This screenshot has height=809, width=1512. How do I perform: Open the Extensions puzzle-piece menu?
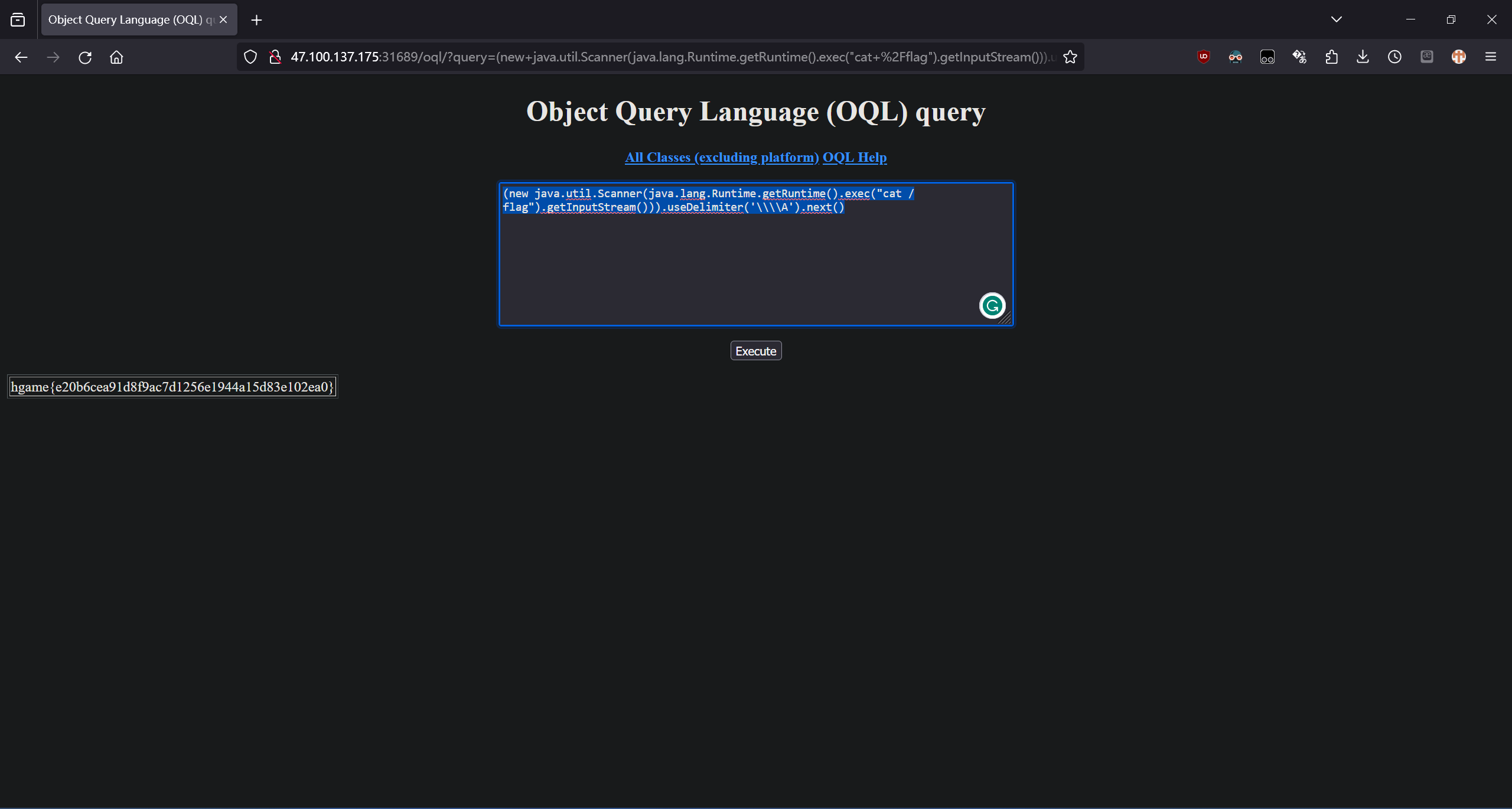click(x=1331, y=57)
